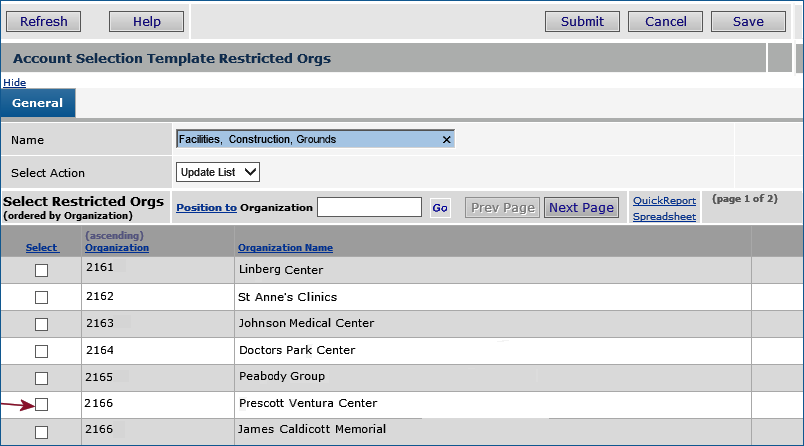Screen dimensions: 804x446
Task: Mark the Peabody Group row checkbox
Action: point(41,379)
